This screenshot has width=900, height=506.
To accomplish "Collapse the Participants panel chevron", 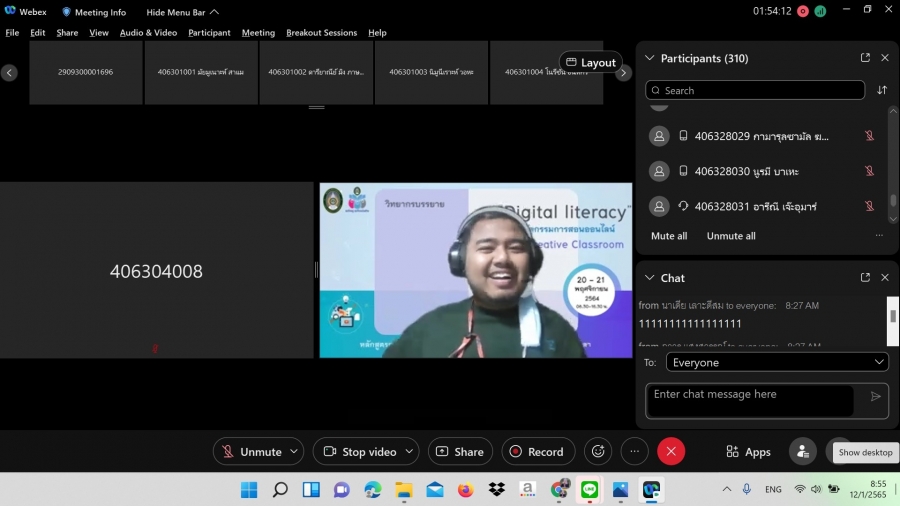I will click(649, 58).
